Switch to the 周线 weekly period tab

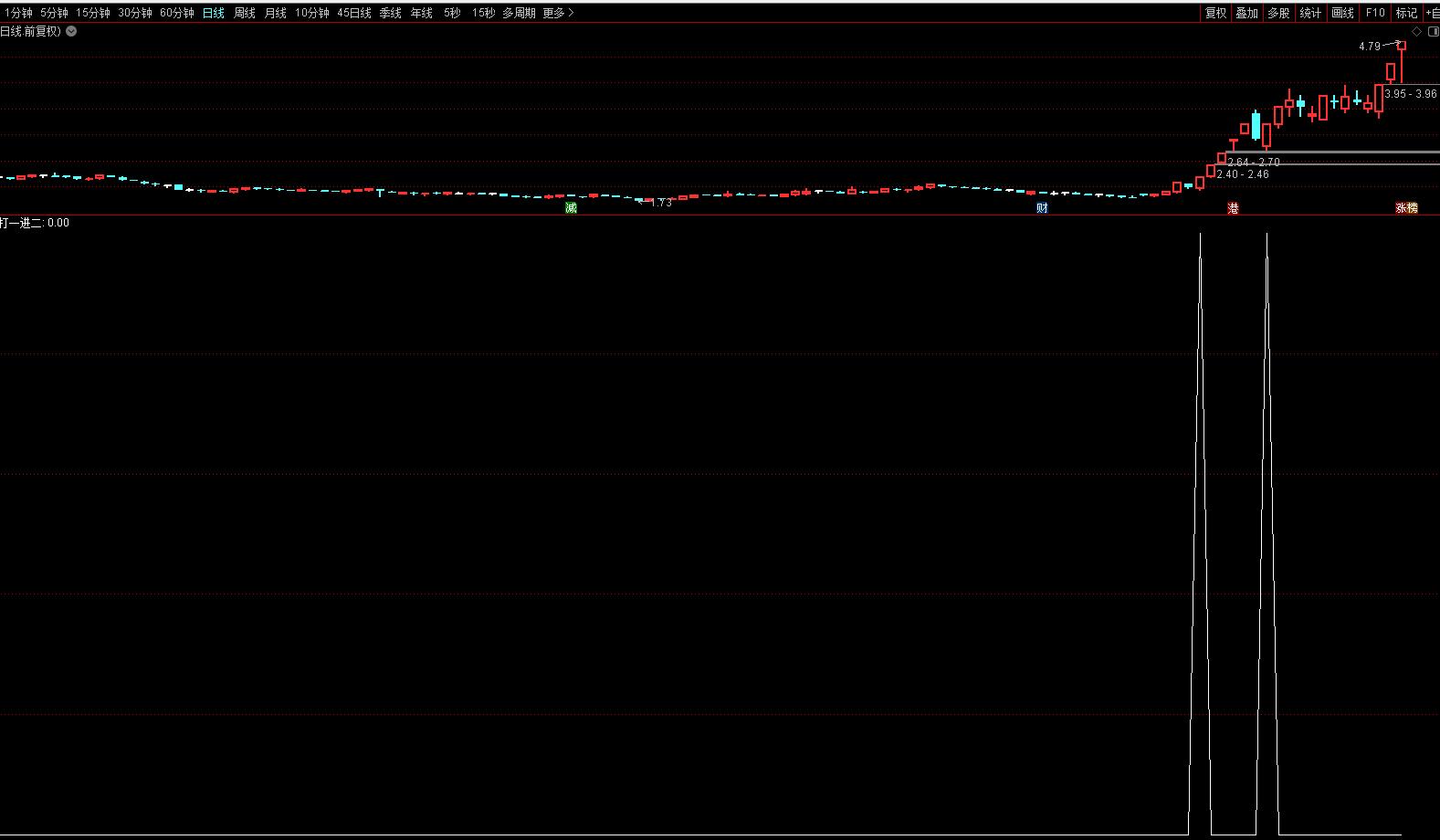pos(245,13)
